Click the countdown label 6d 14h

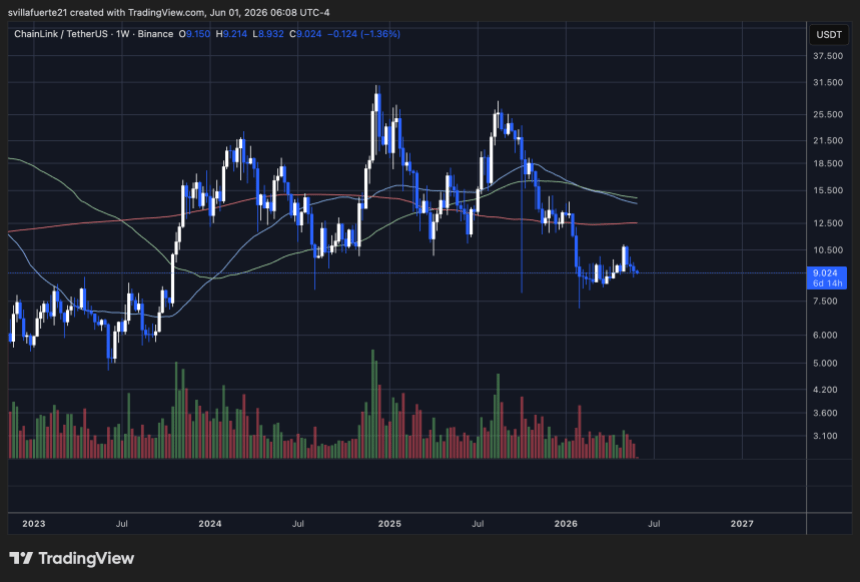(827, 283)
